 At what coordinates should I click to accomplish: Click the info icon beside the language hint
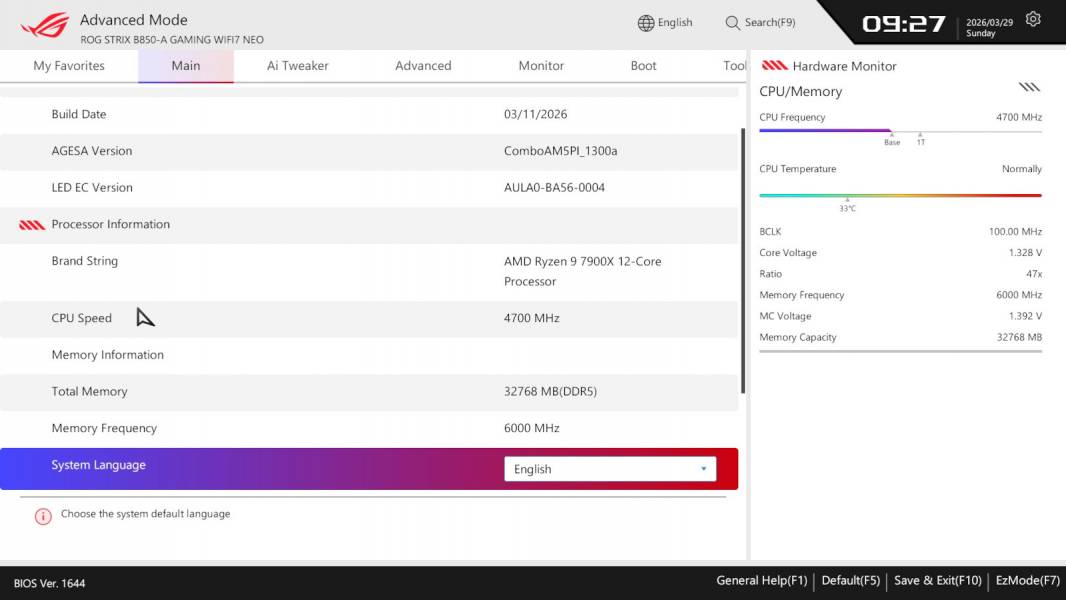point(41,515)
